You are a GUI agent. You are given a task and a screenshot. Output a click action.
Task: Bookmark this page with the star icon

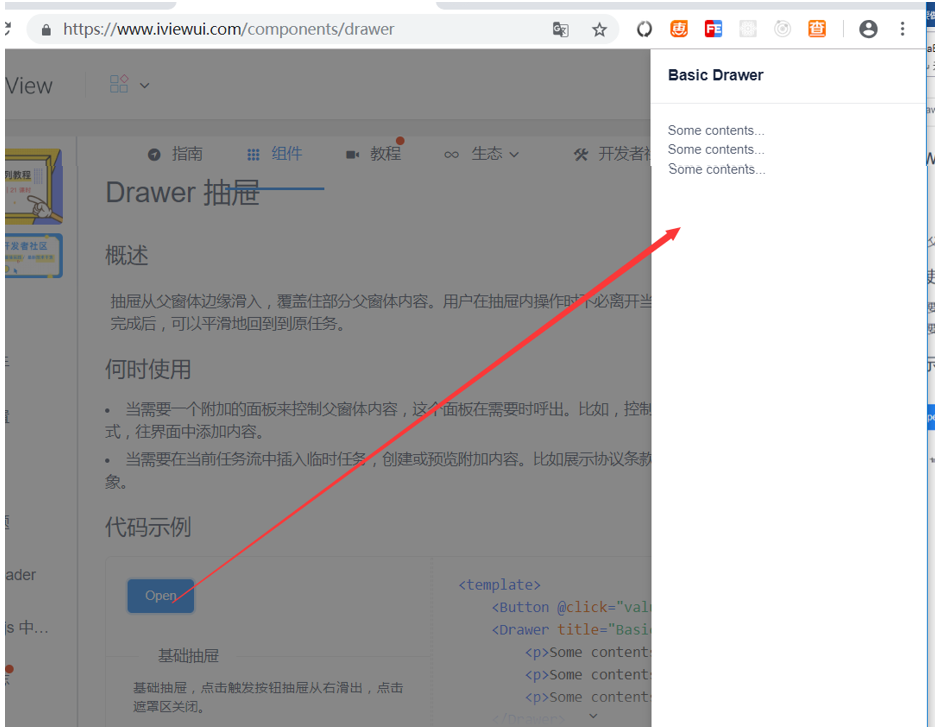[x=599, y=29]
